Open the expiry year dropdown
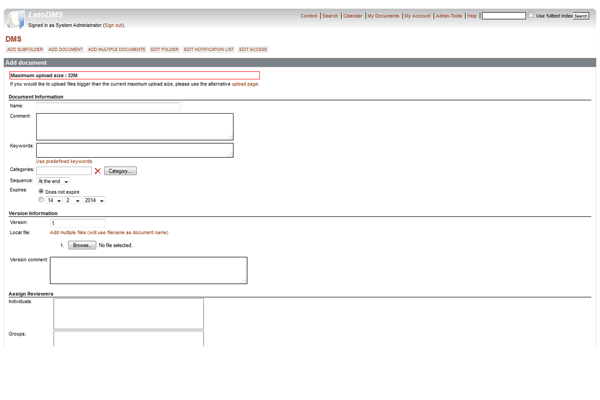This screenshot has height=400, width=600. point(94,200)
